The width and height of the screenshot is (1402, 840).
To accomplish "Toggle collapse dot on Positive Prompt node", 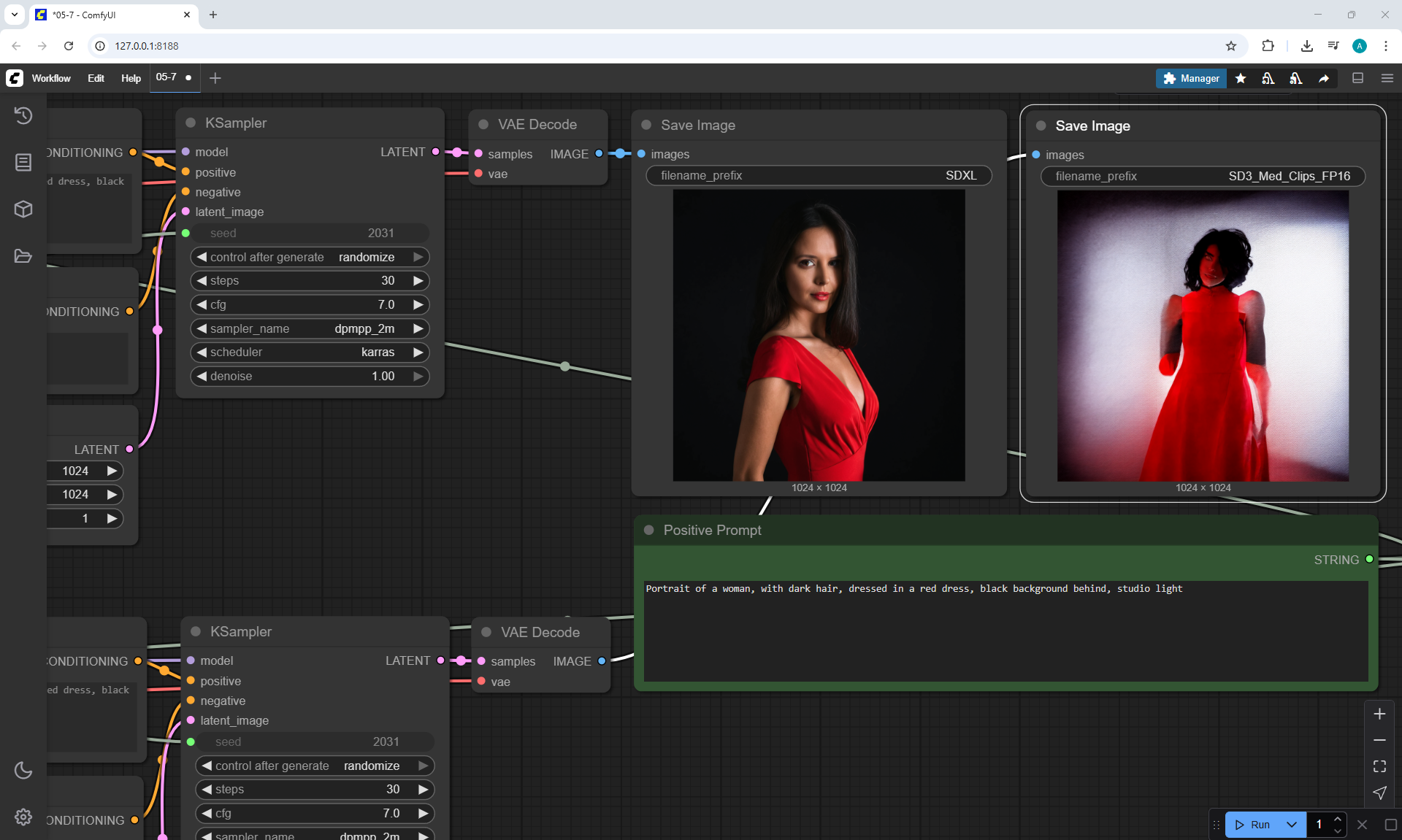I will point(648,531).
